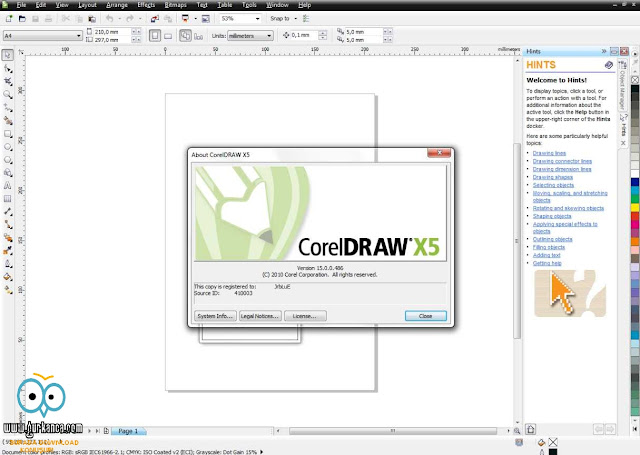
Task: Click the Import icon
Action: click(155, 18)
